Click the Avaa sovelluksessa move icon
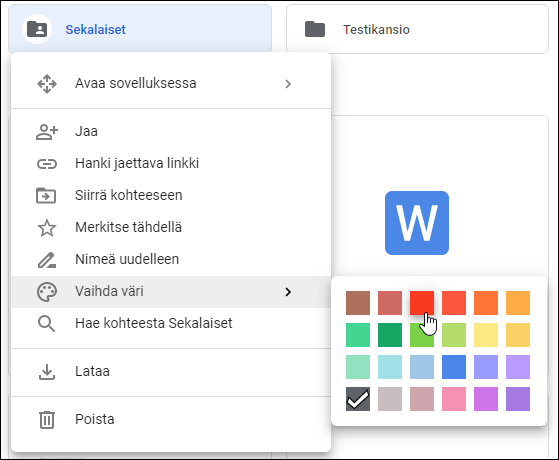Screen dimensions: 559x460 (x=47, y=84)
